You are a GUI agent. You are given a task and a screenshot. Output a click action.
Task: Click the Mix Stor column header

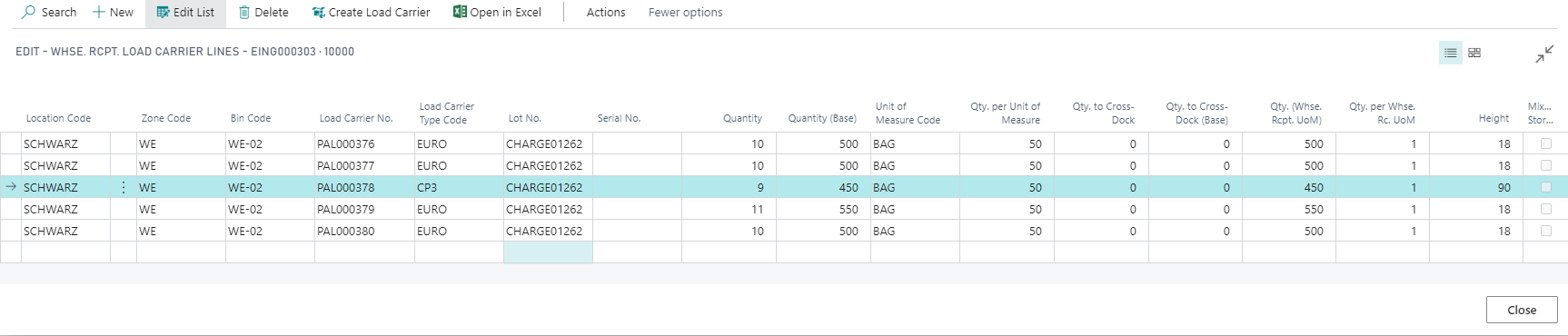pyautogui.click(x=1539, y=113)
